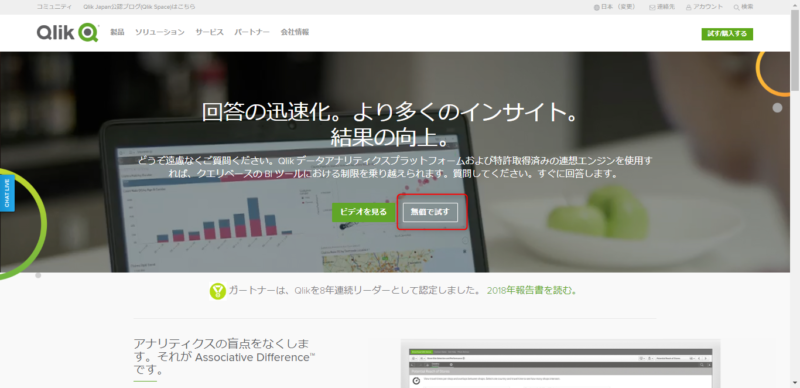Expand the 会社情報 menu
Viewport: 800px width, 388px height.
point(294,32)
